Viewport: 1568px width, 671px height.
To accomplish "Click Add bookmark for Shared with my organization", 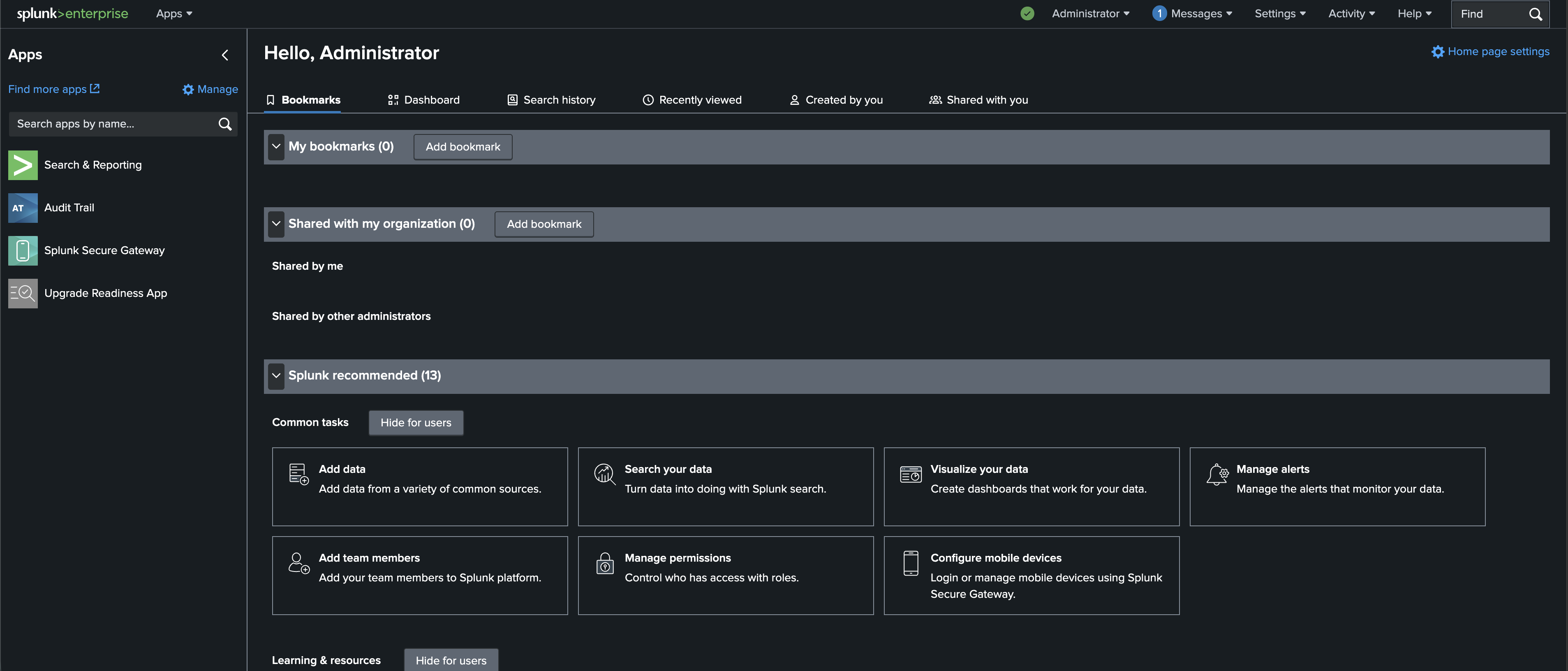I will tap(543, 224).
